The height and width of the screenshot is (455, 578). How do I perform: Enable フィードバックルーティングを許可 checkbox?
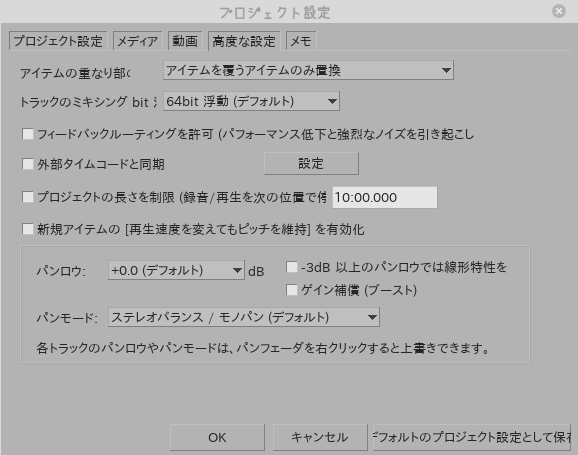tap(28, 134)
